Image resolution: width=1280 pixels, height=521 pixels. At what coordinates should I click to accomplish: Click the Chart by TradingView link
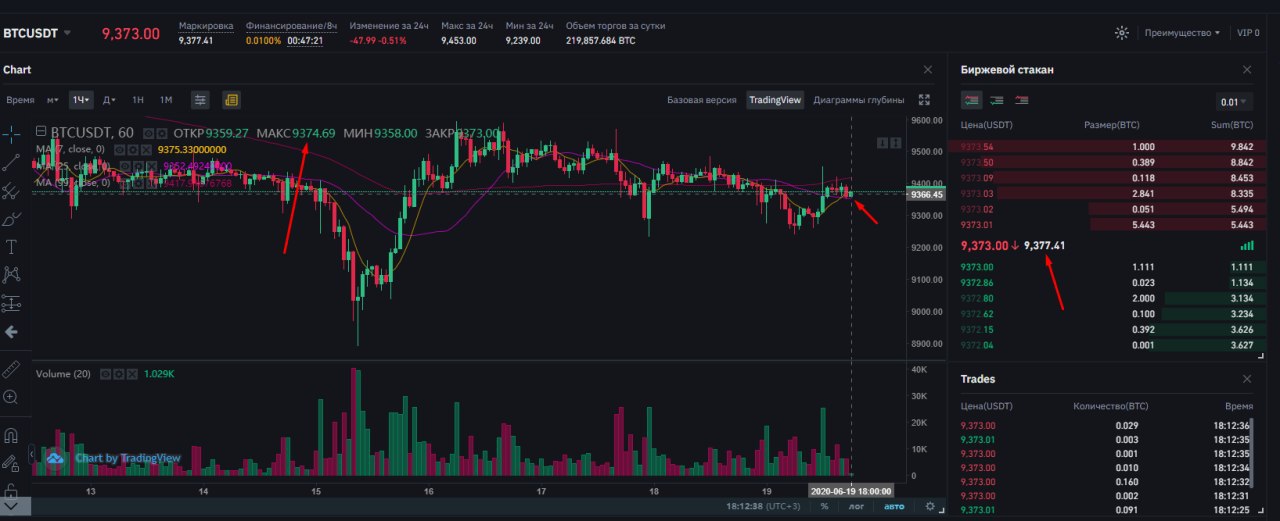coord(128,458)
